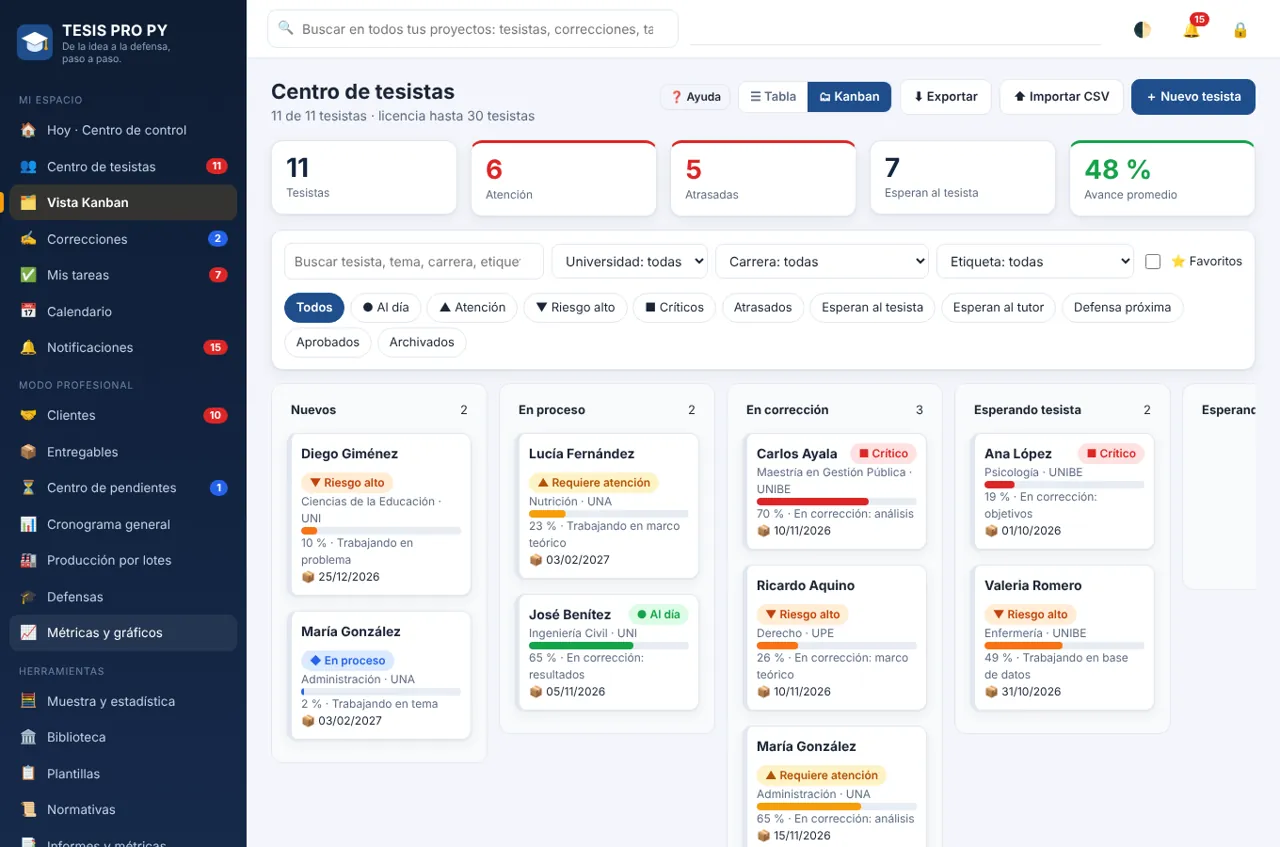This screenshot has height=847, width=1280.
Task: Click the global project search field
Action: click(x=472, y=29)
